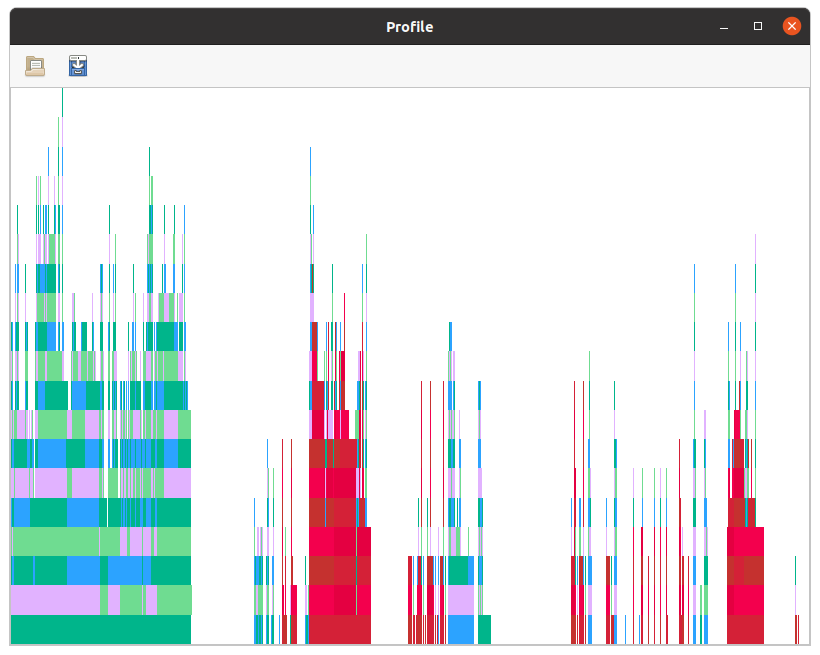Screen dimensions: 820x655
Task: Select the large red base block in center stack
Action: [338, 630]
